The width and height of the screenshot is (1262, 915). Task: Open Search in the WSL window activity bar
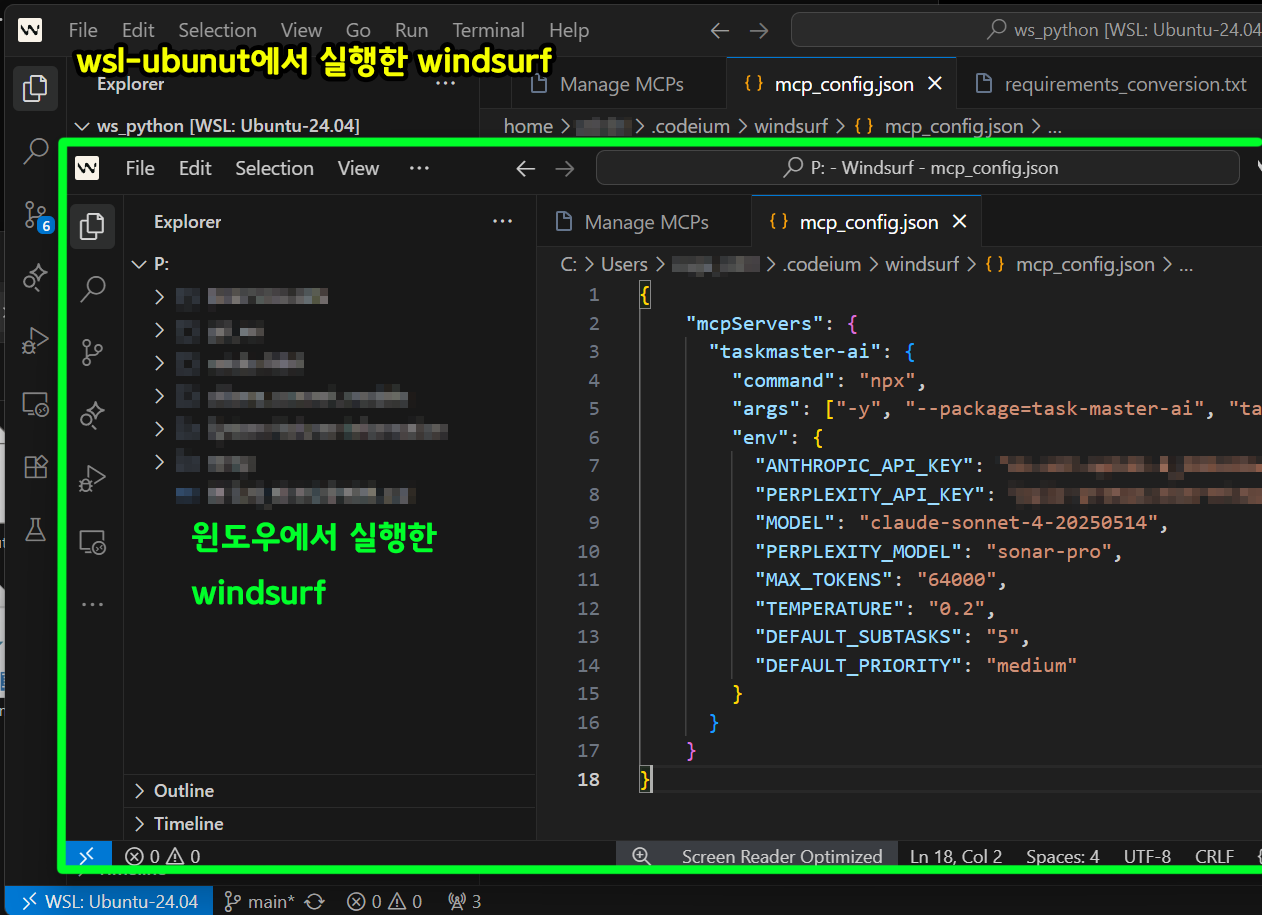click(x=35, y=151)
